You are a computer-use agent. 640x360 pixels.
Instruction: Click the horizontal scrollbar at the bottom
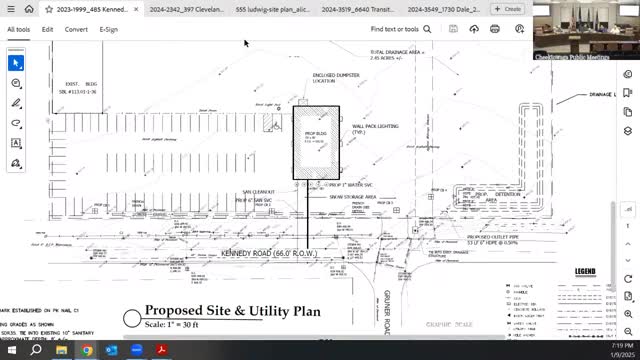click(x=314, y=337)
